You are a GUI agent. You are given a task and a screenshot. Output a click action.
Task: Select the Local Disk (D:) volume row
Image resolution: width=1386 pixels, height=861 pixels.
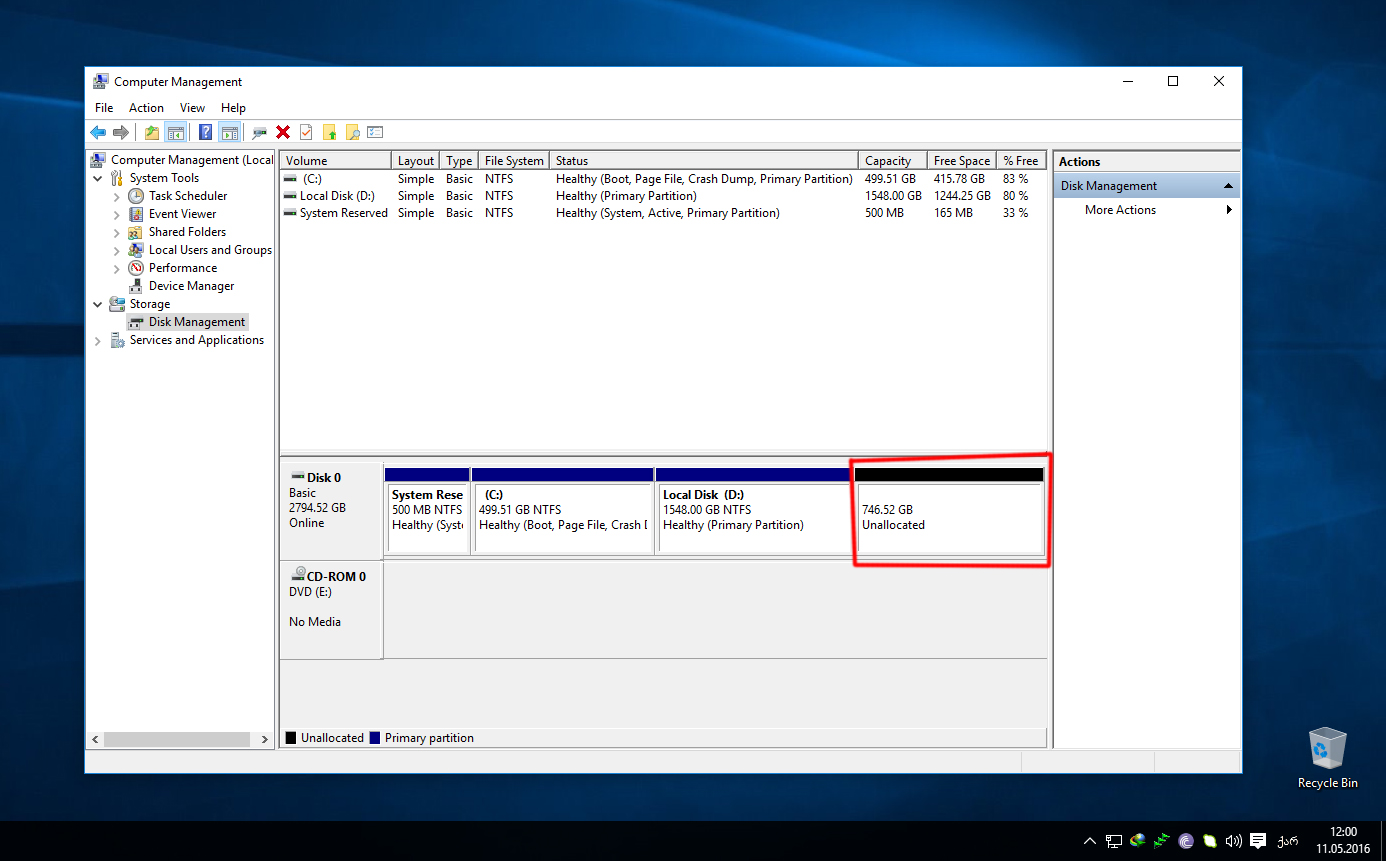point(663,196)
